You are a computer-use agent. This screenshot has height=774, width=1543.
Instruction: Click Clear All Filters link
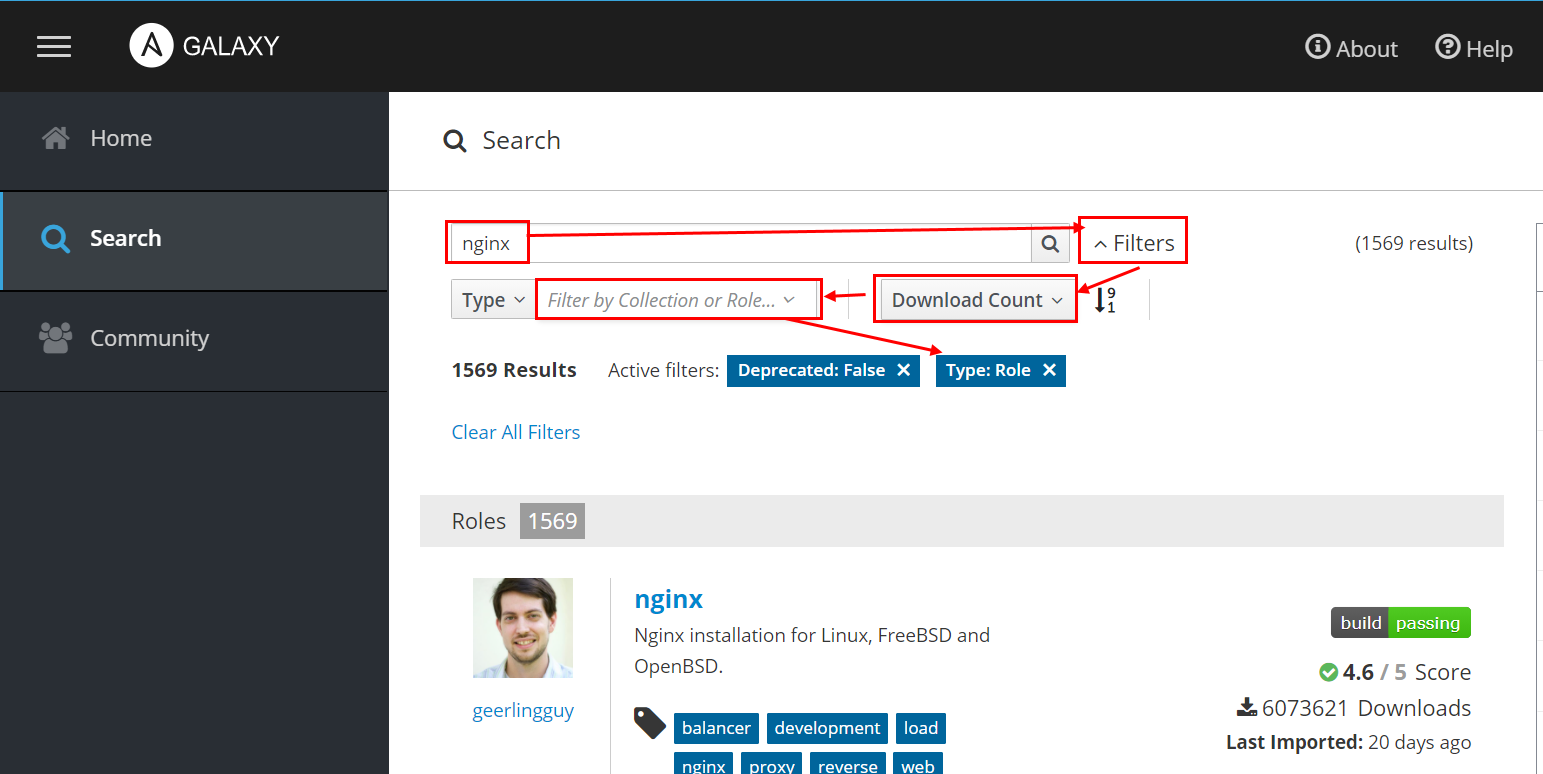pos(516,432)
